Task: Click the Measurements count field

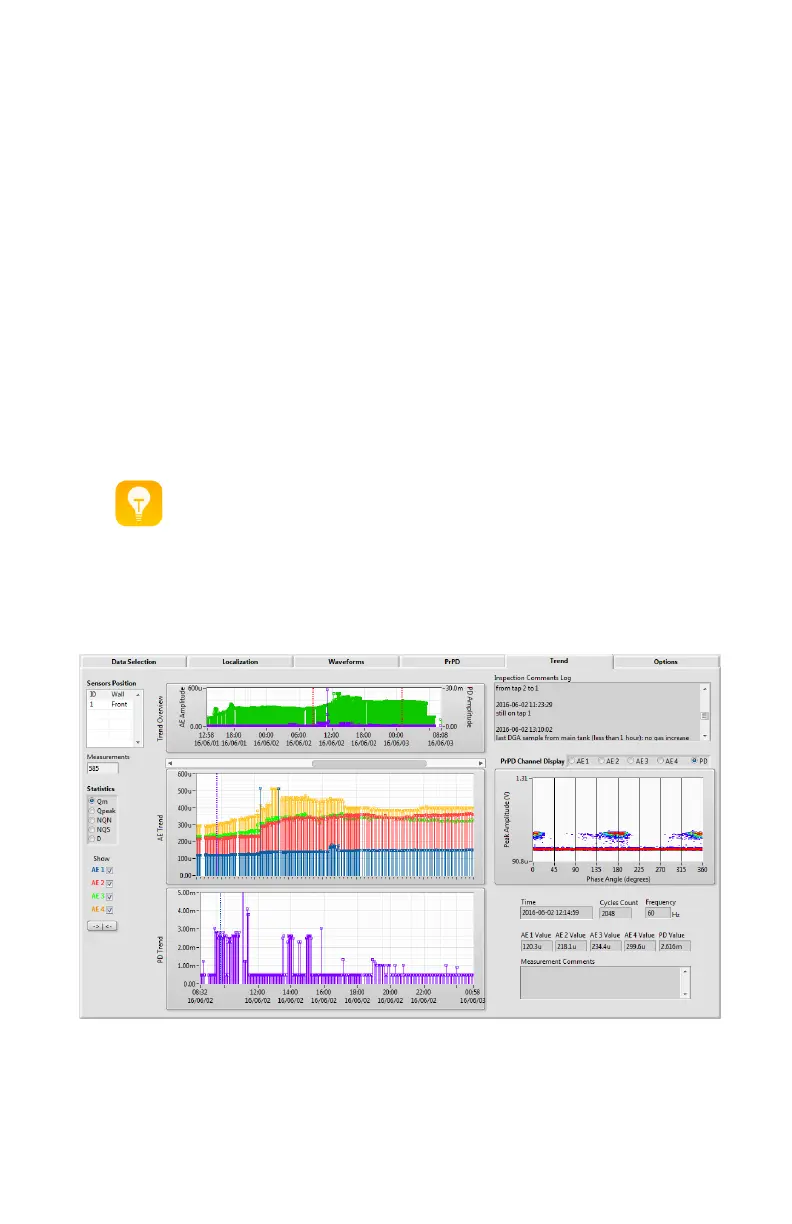Action: point(103,768)
